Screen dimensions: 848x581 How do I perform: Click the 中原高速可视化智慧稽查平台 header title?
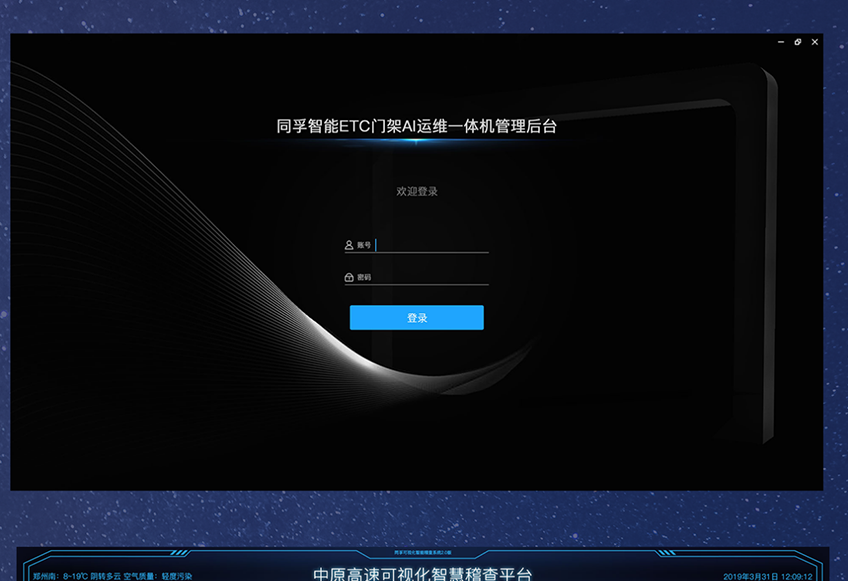423,574
